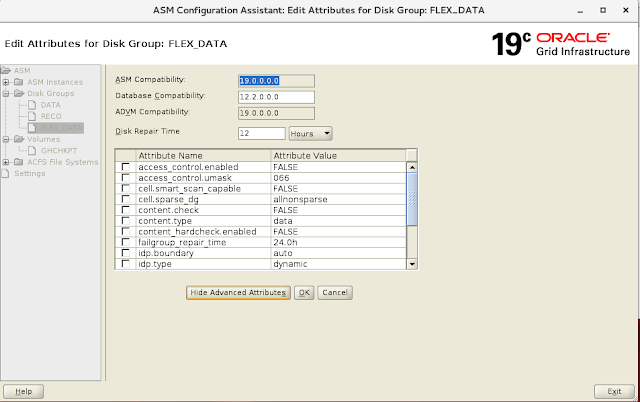The image size is (640, 402).
Task: Click the Disk Groups folder icon
Action: [x=19, y=93]
